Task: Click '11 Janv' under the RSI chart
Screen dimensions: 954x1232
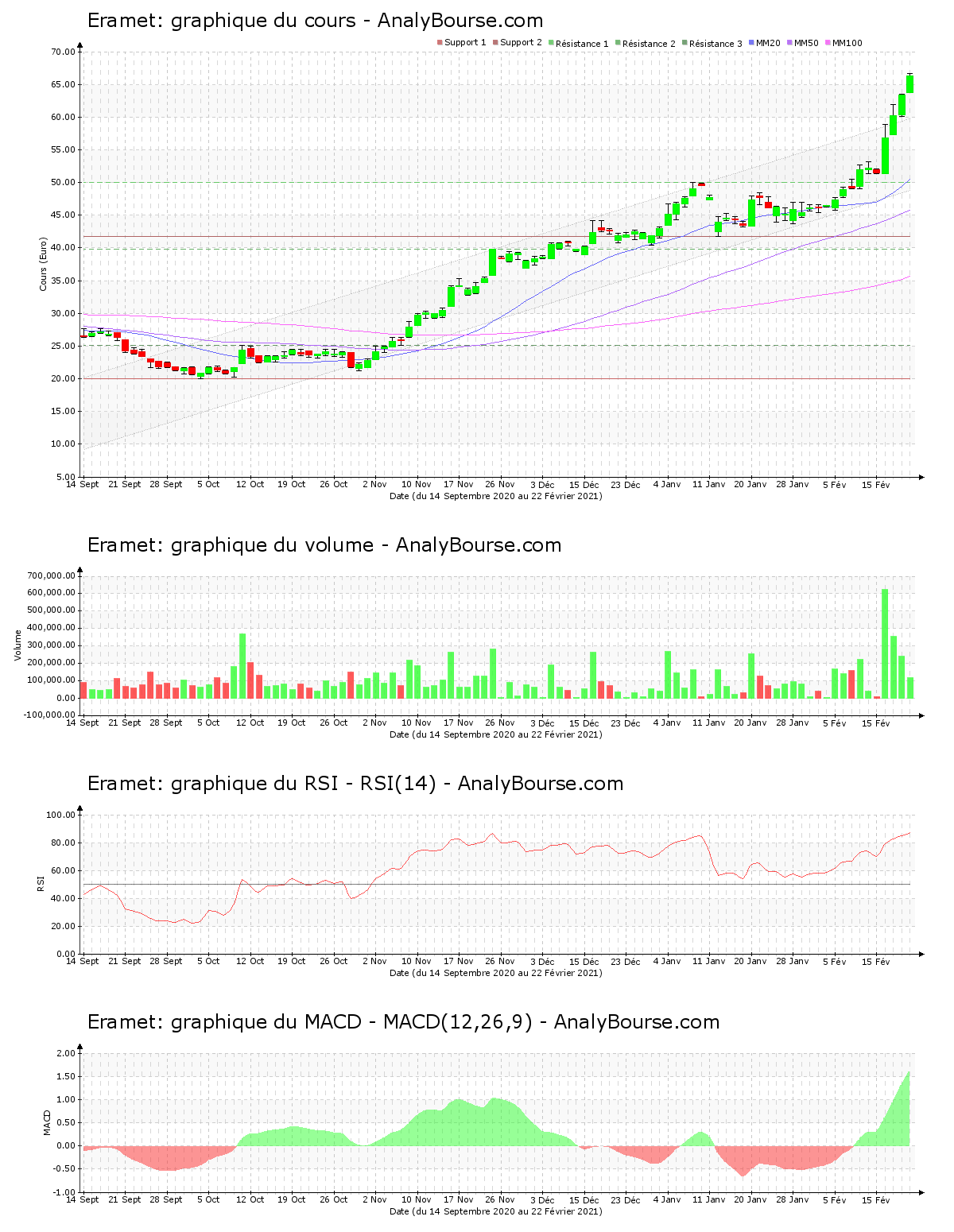Action: pos(709,961)
